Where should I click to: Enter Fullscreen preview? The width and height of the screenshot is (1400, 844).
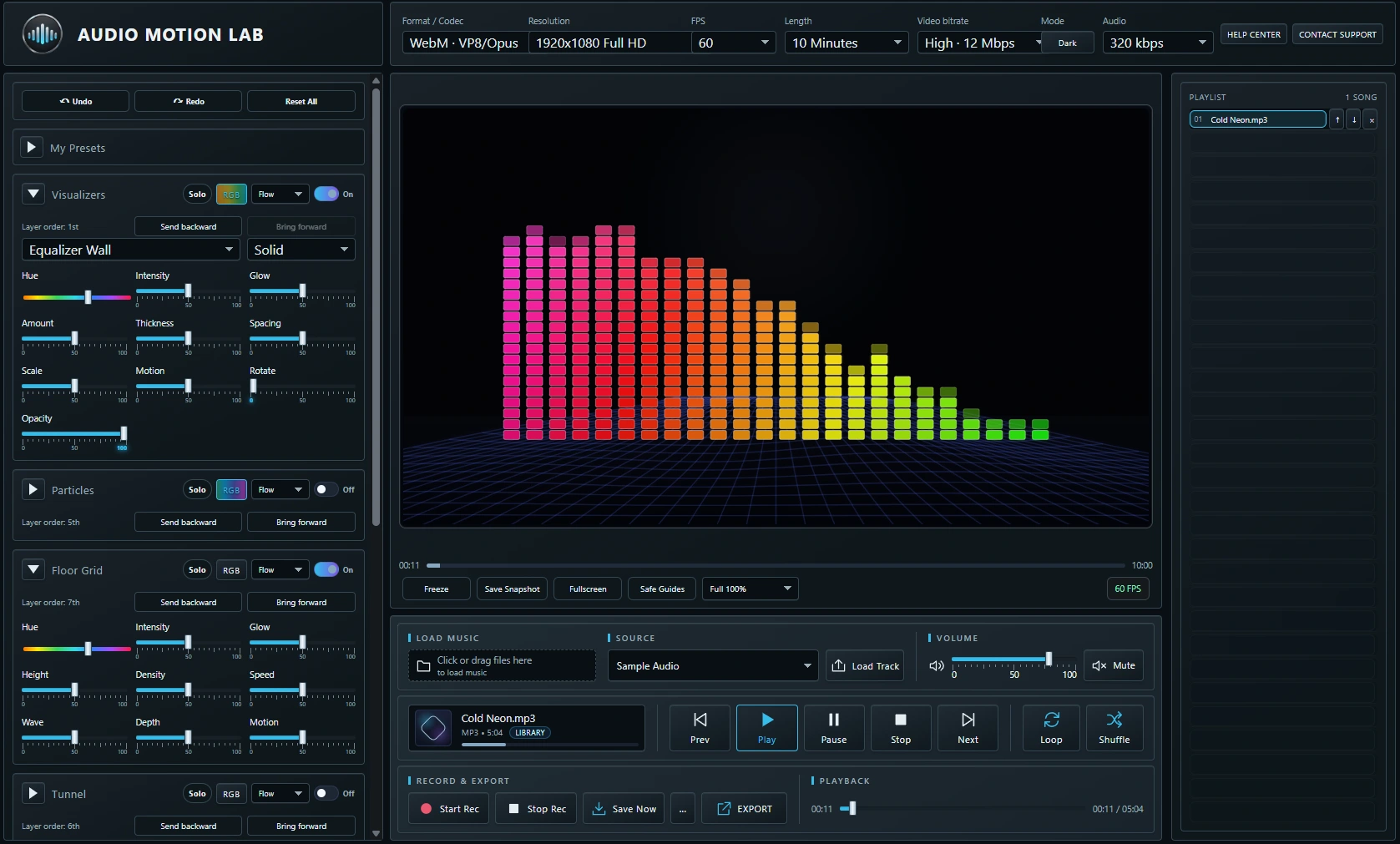(588, 589)
